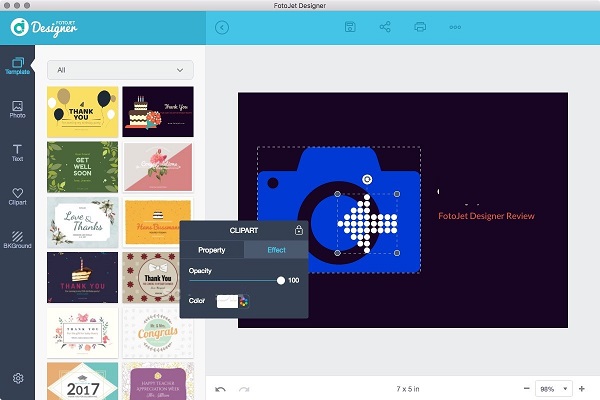Image resolution: width=600 pixels, height=400 pixels.
Task: Click the back arrow button
Action: coord(222,28)
